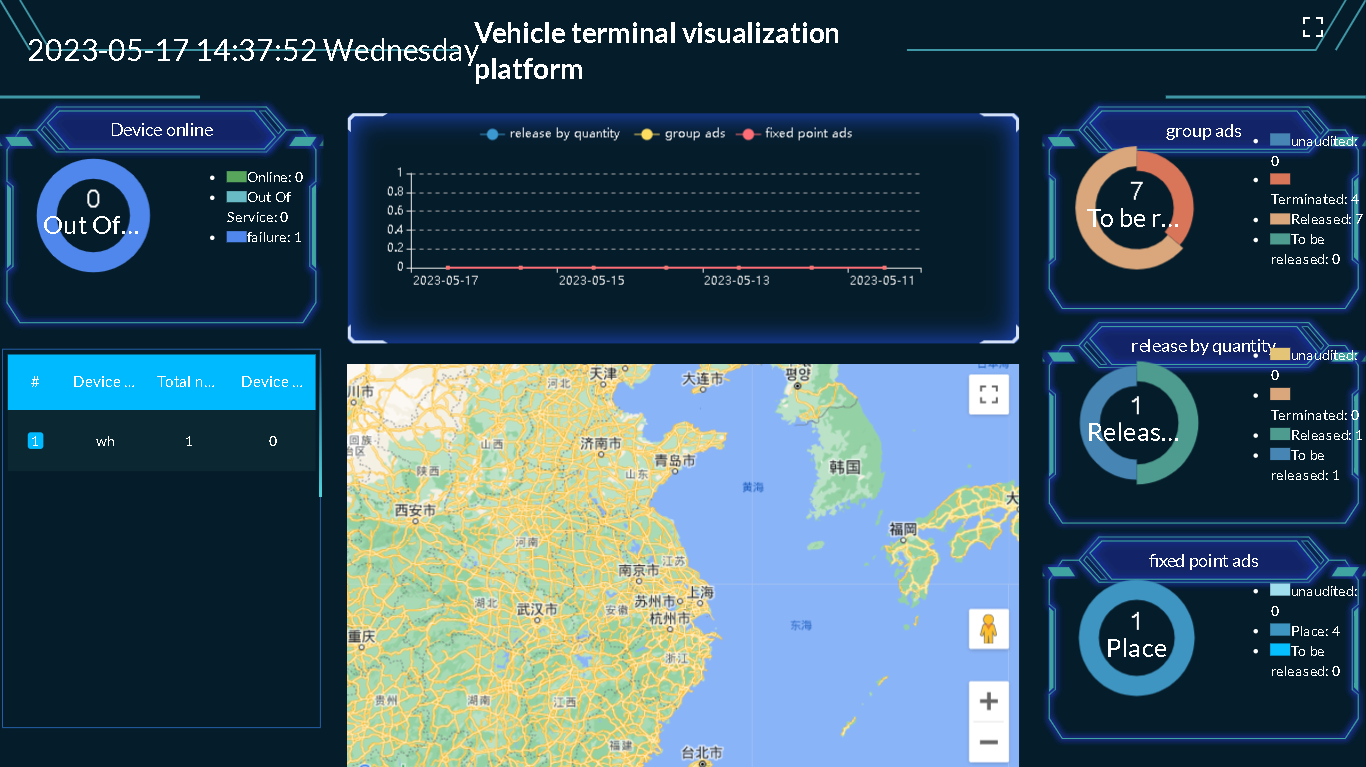Click the Terminated swatch in group ads
The image size is (1366, 767).
[x=1280, y=179]
